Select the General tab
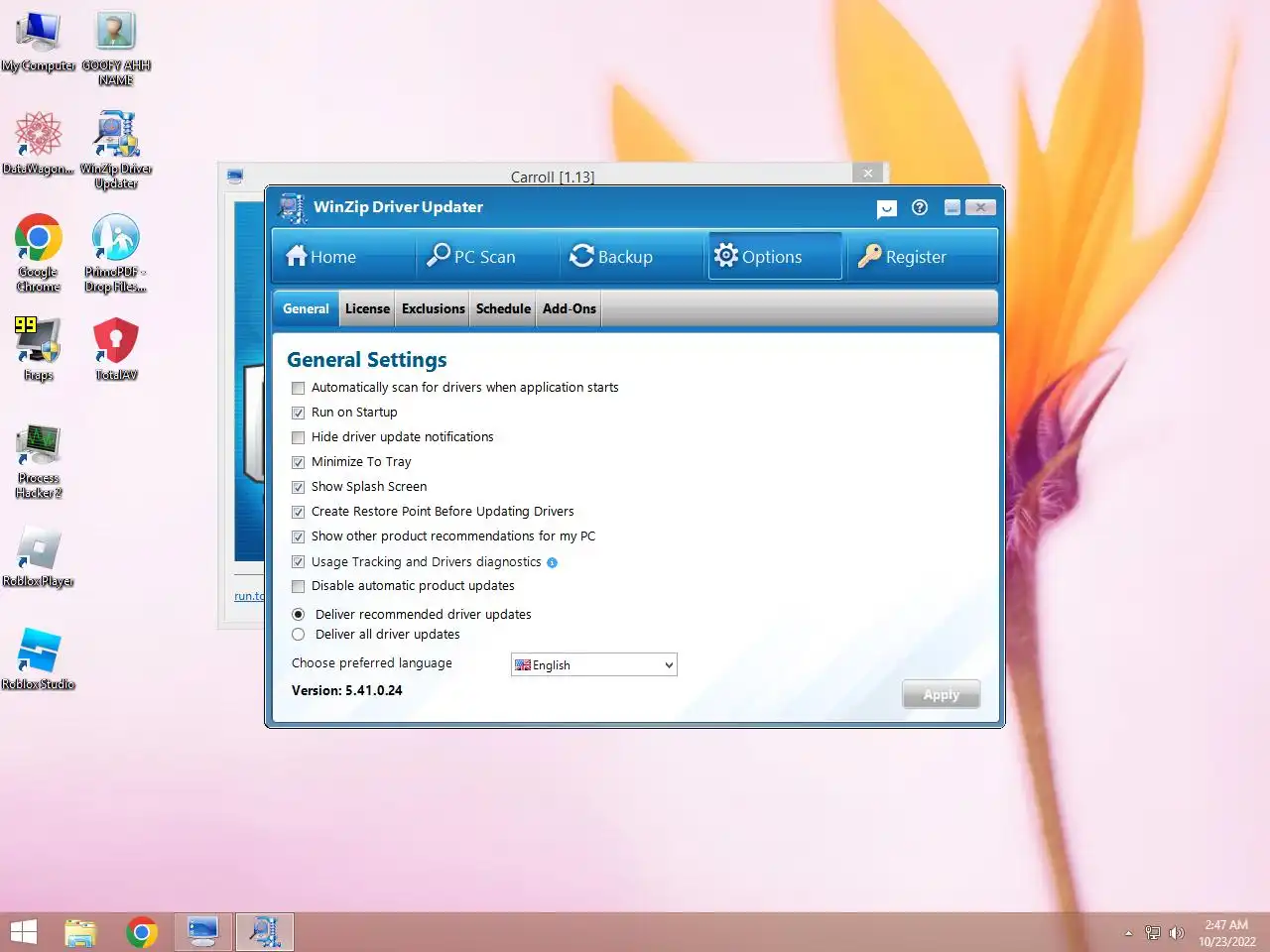The height and width of the screenshot is (952, 1270). (306, 308)
